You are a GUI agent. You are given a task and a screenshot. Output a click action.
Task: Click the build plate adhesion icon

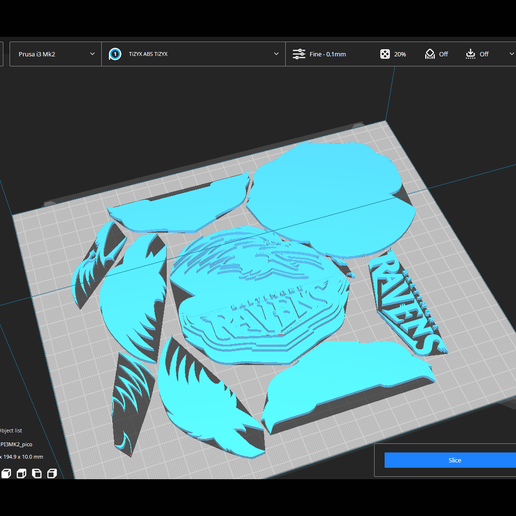coord(470,54)
